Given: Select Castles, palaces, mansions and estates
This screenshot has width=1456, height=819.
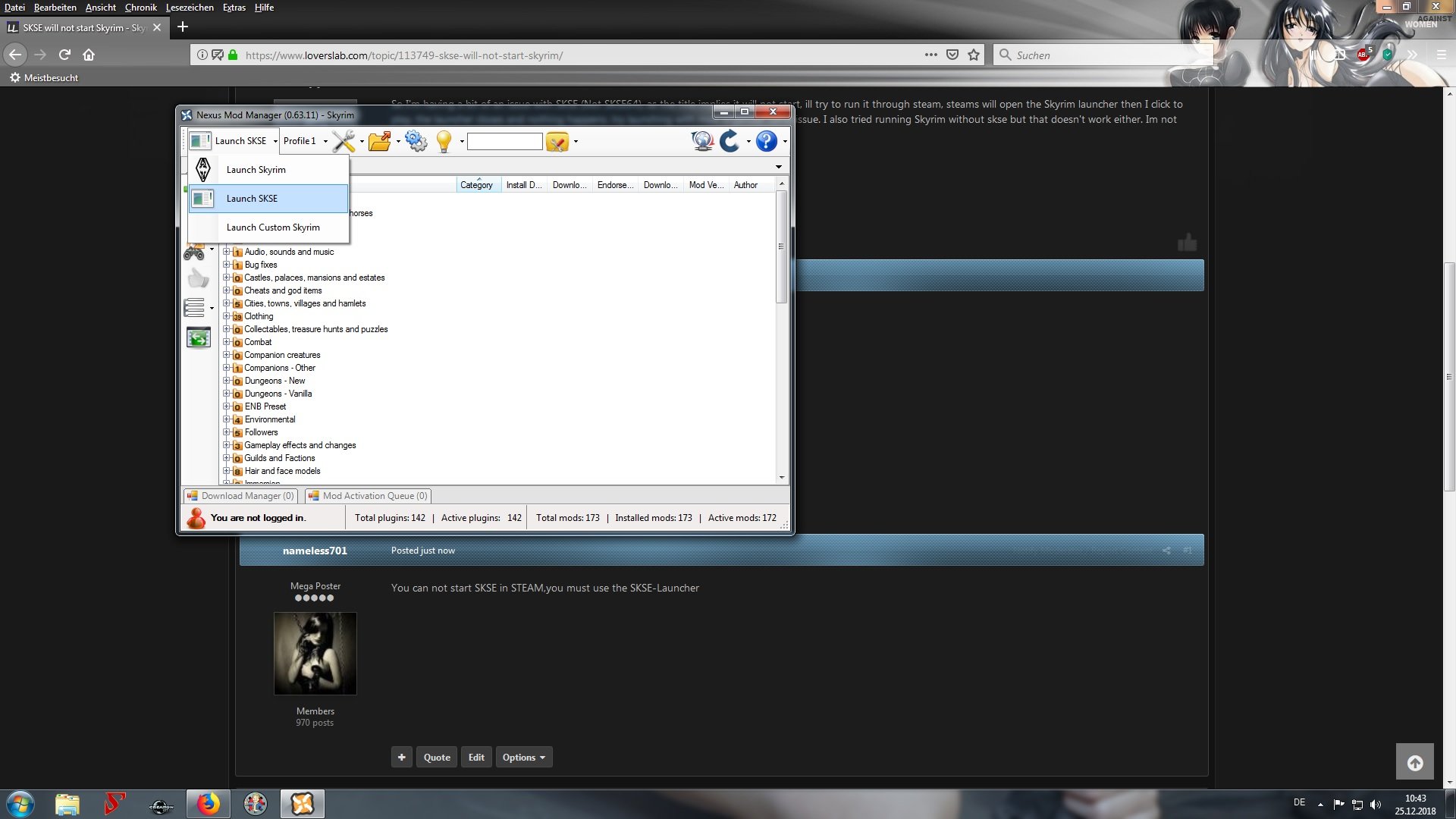Looking at the screenshot, I should 314,278.
